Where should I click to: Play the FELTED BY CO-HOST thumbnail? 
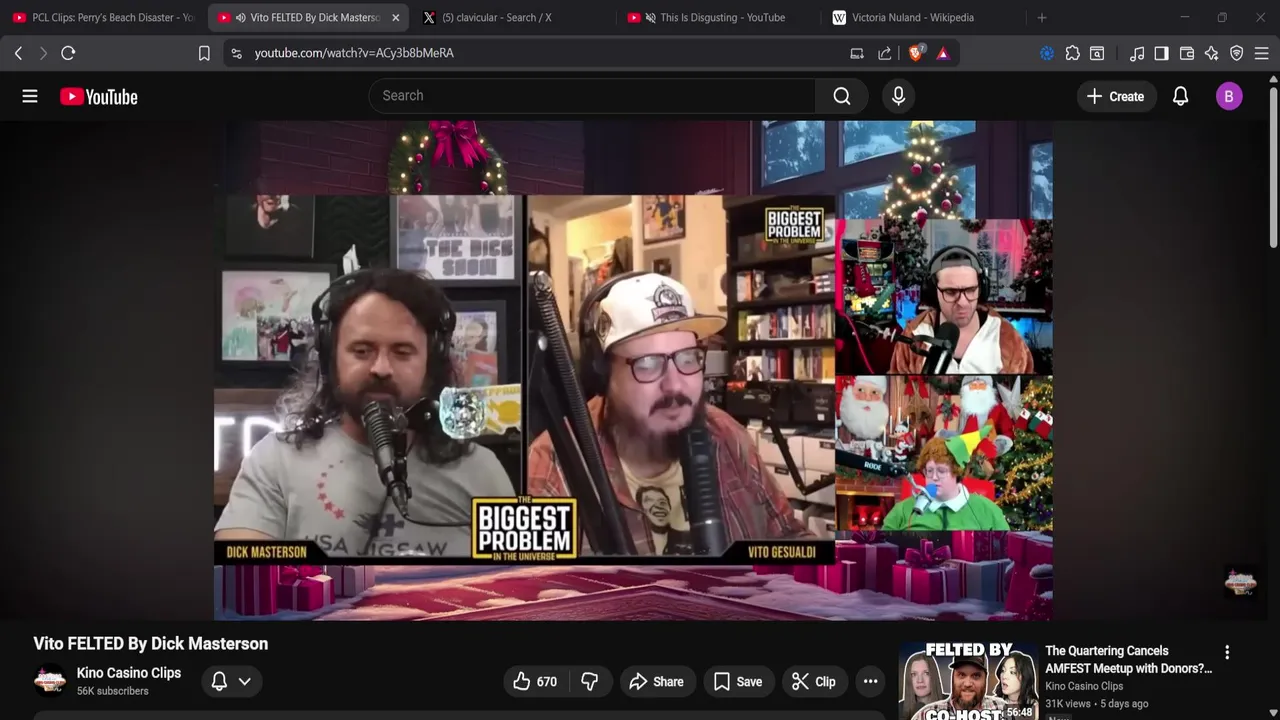(x=968, y=682)
